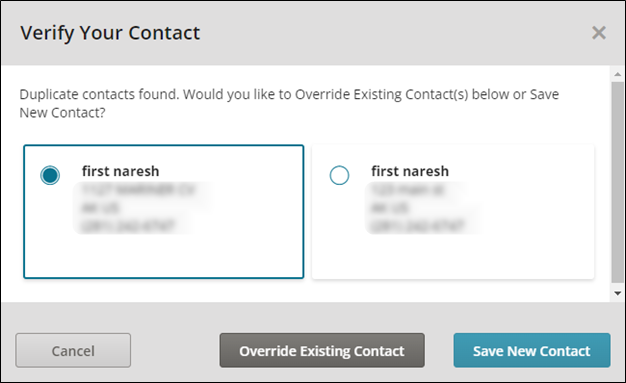
Task: Select the highlighted first naresh radio button
Action: [x=50, y=175]
